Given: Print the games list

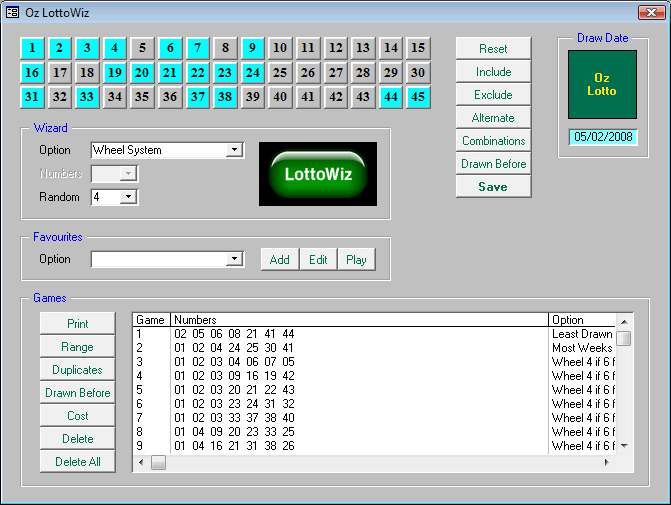Looking at the screenshot, I should [x=77, y=324].
